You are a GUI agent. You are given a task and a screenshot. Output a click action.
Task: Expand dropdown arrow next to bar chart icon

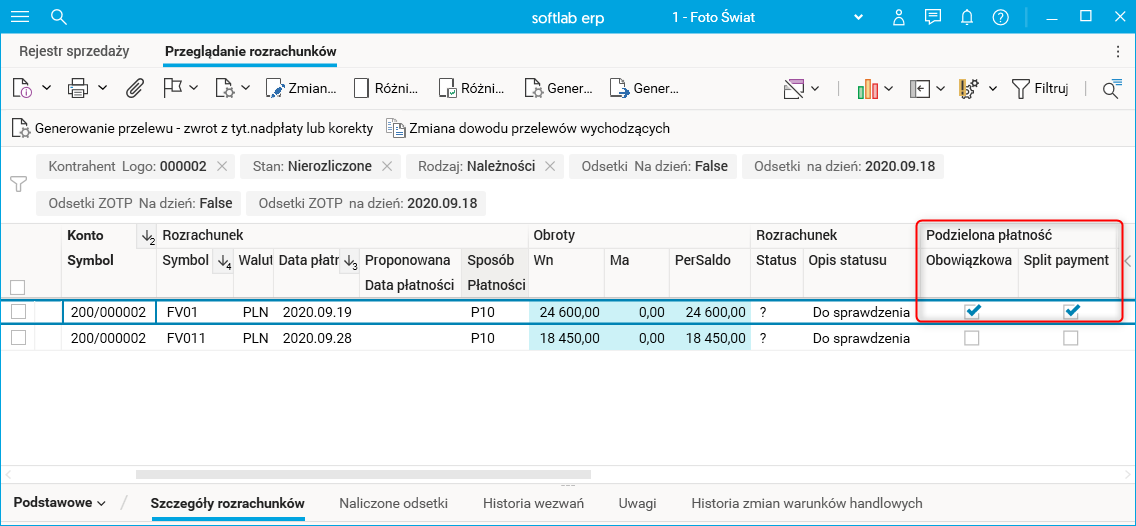pos(888,88)
